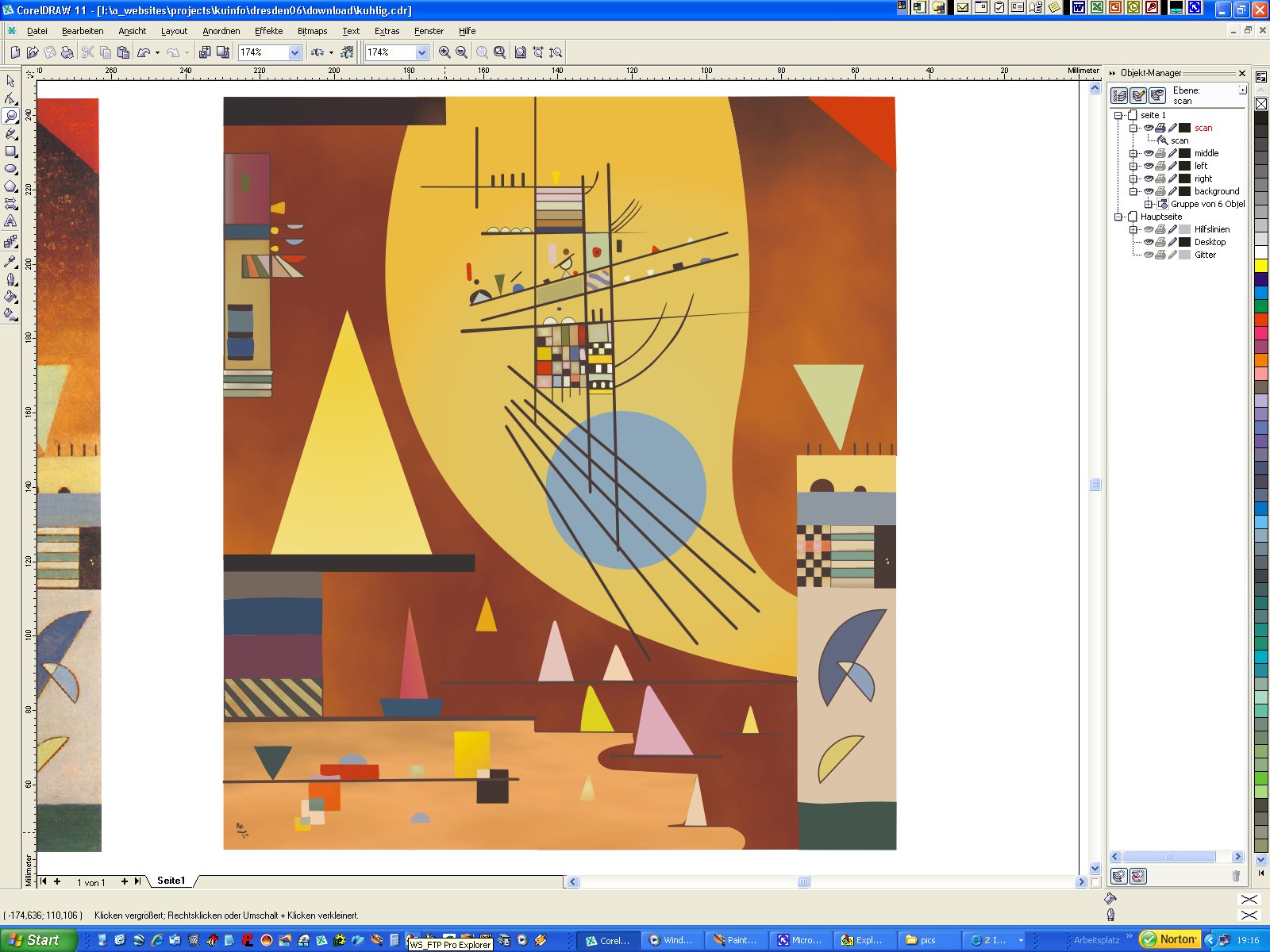
Task: Open the Extras menu
Action: 387,31
